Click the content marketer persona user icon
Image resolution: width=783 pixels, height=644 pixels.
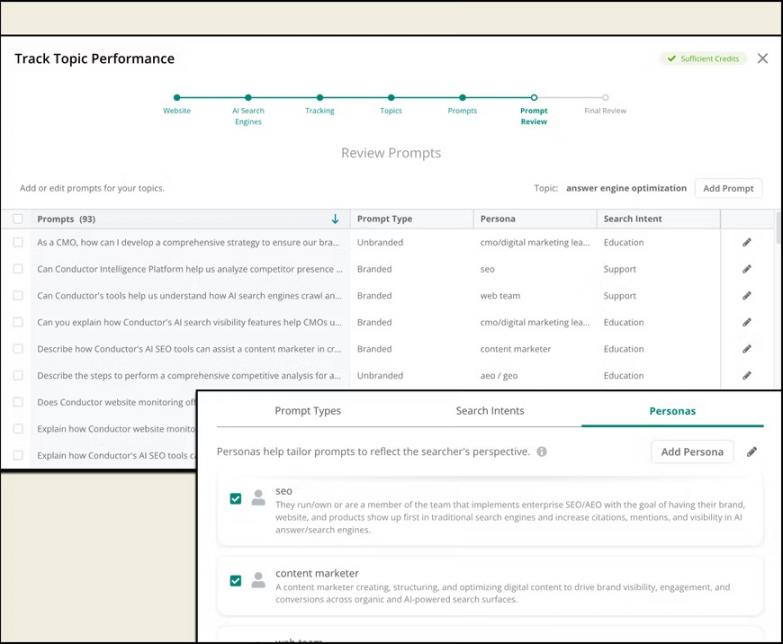click(x=258, y=580)
